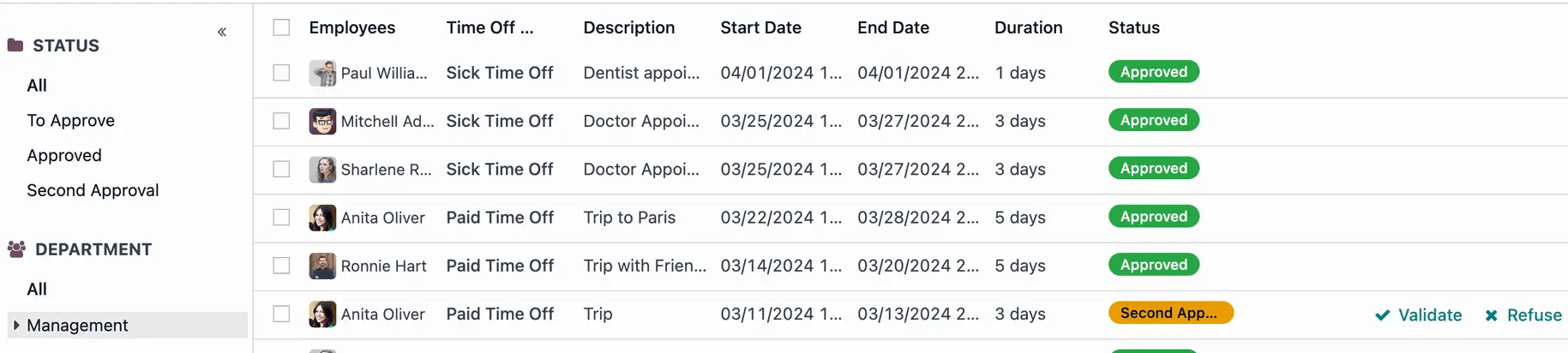Click the orange Second Approval status badge
This screenshot has height=353, width=1568.
click(1170, 313)
